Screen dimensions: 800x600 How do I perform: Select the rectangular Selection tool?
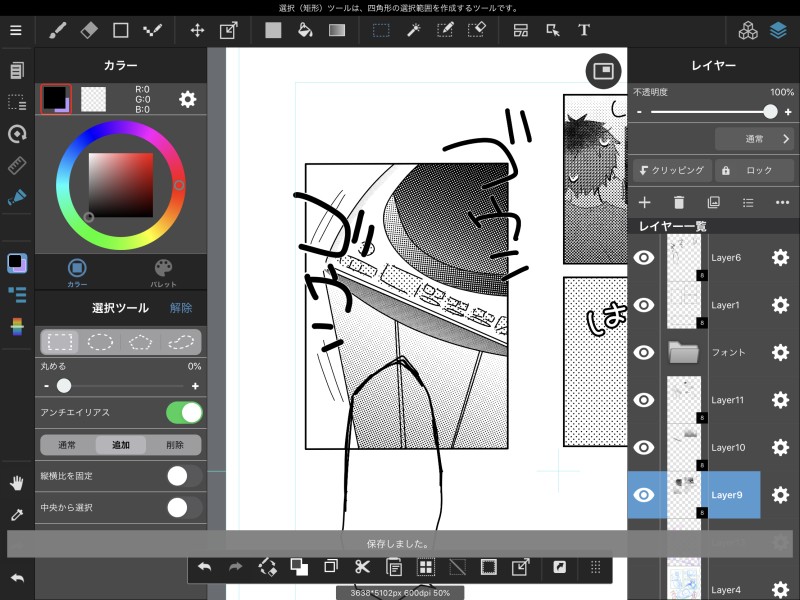tap(381, 31)
